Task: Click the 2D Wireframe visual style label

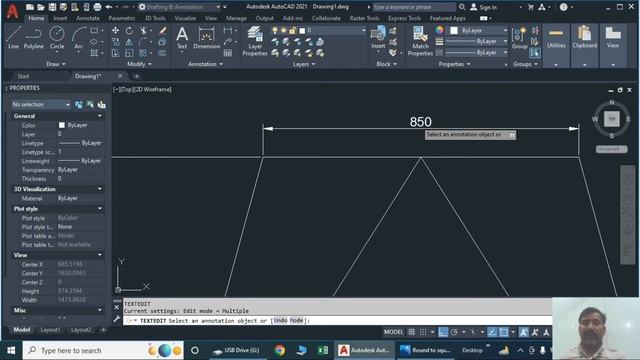Action: (153, 89)
